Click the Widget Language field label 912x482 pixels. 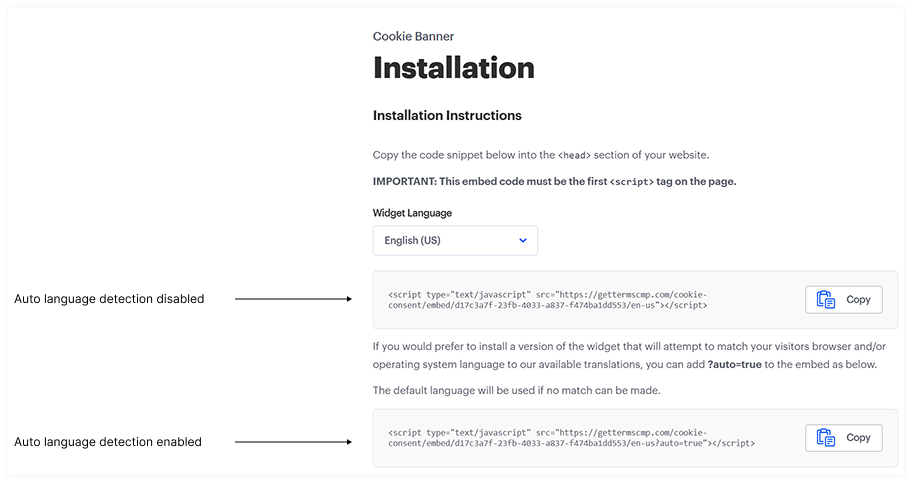click(x=412, y=213)
